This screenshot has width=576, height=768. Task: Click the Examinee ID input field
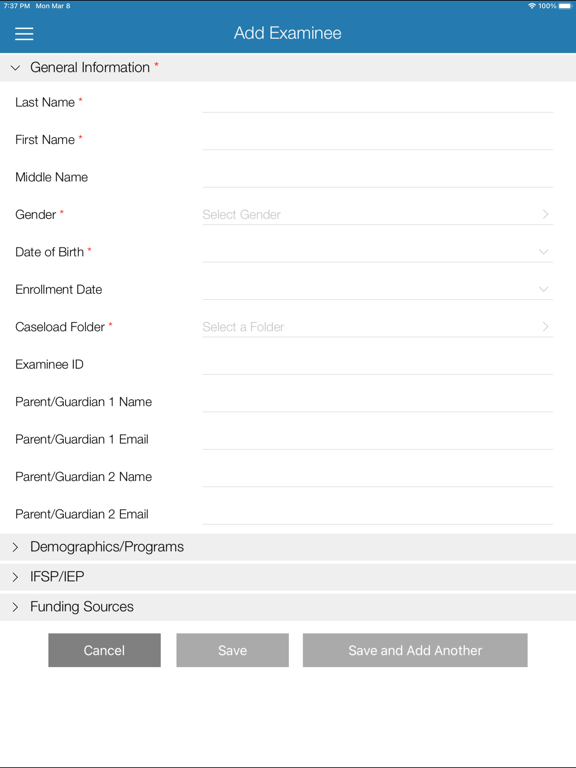coord(378,364)
